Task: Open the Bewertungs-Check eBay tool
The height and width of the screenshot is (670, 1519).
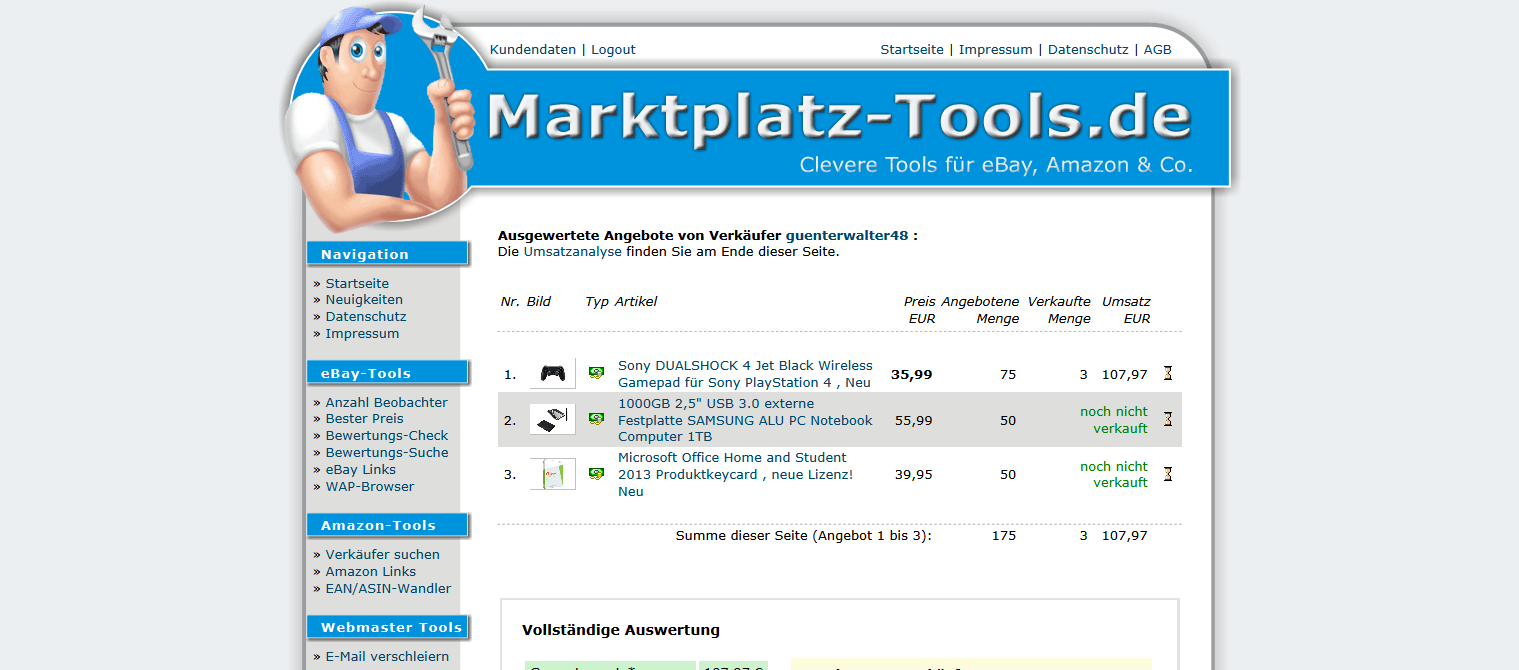Action: click(386, 436)
